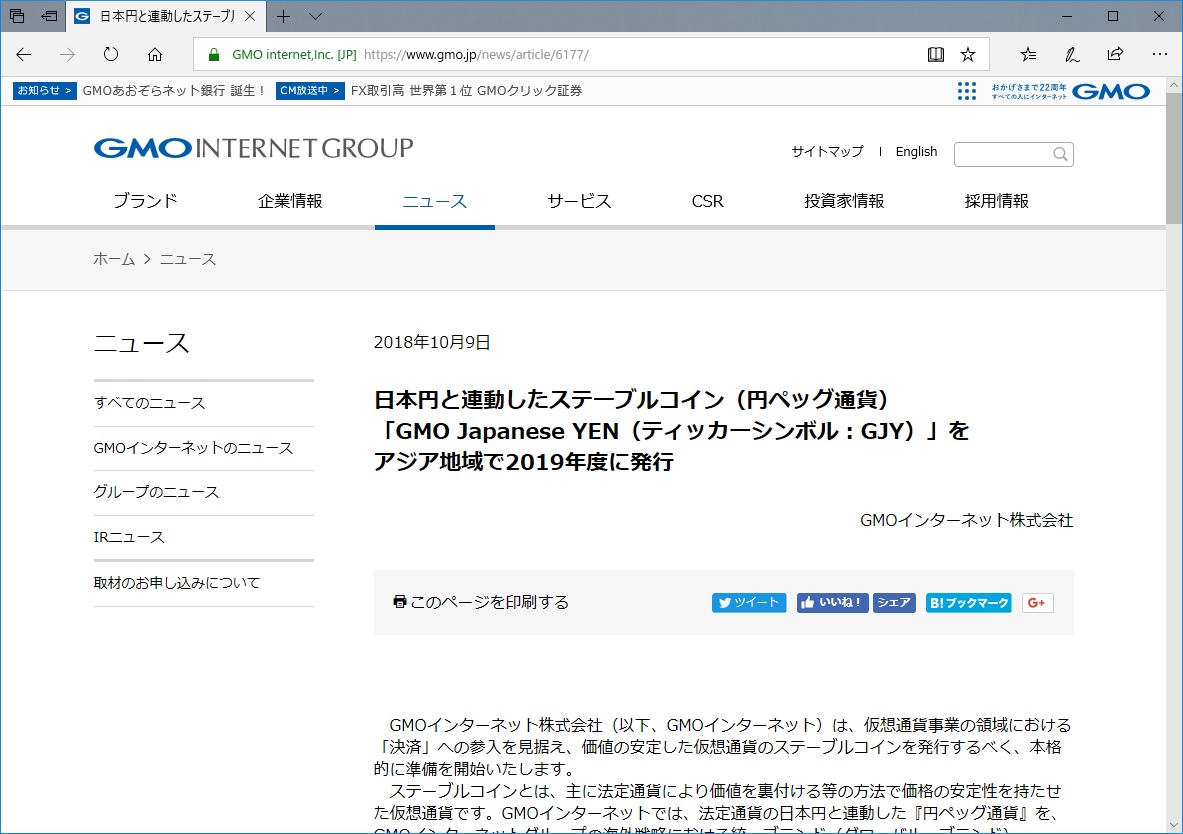Open the English language link
1183x834 pixels.
[x=916, y=151]
